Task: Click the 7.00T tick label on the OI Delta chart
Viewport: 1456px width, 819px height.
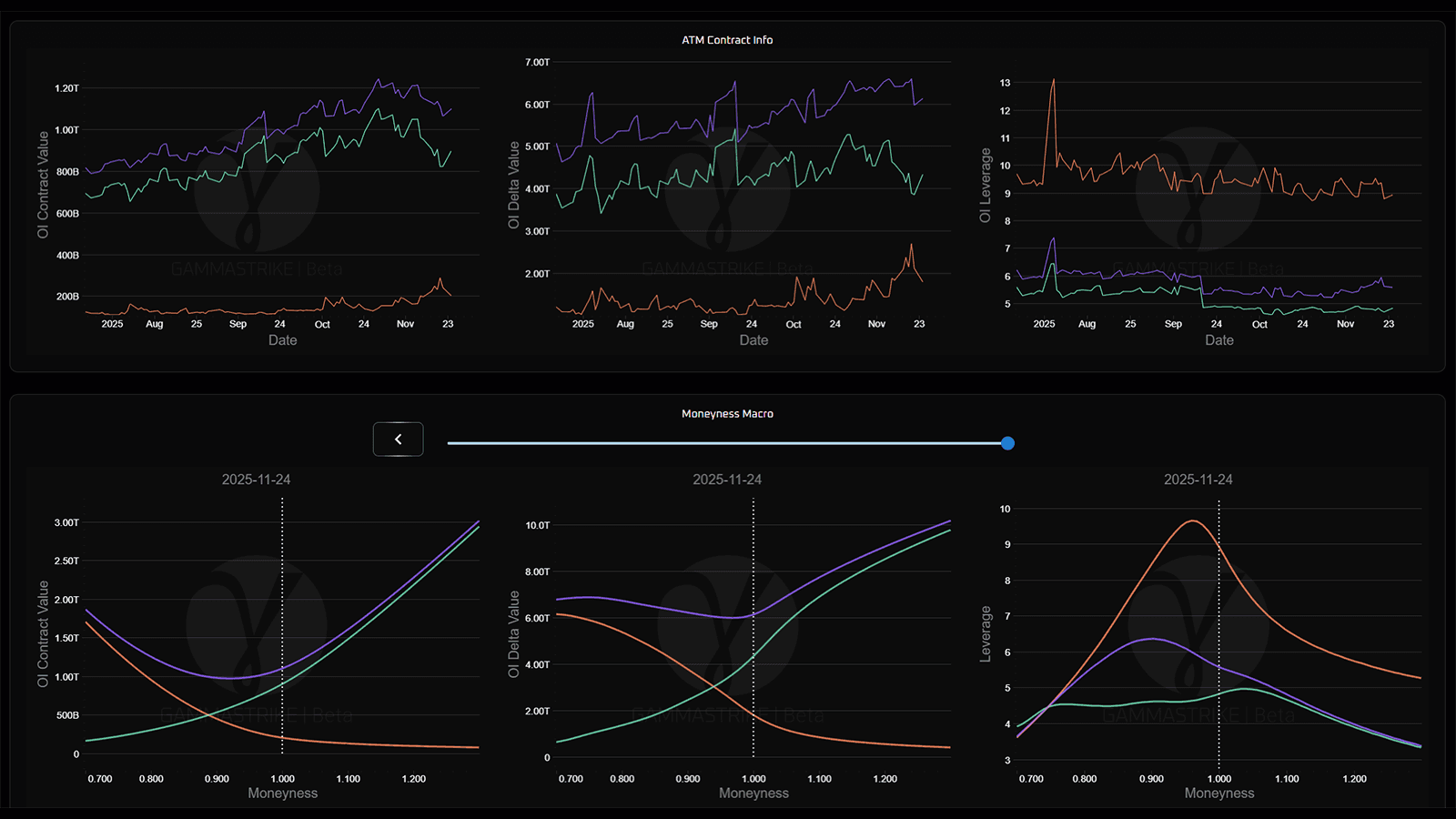Action: (x=537, y=63)
